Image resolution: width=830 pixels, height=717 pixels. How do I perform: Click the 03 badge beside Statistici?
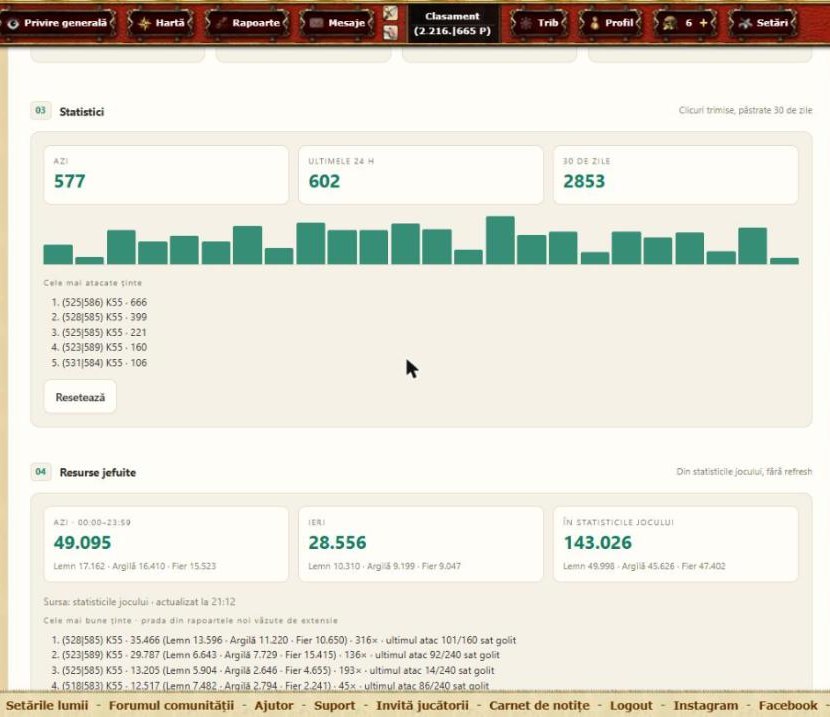[41, 111]
